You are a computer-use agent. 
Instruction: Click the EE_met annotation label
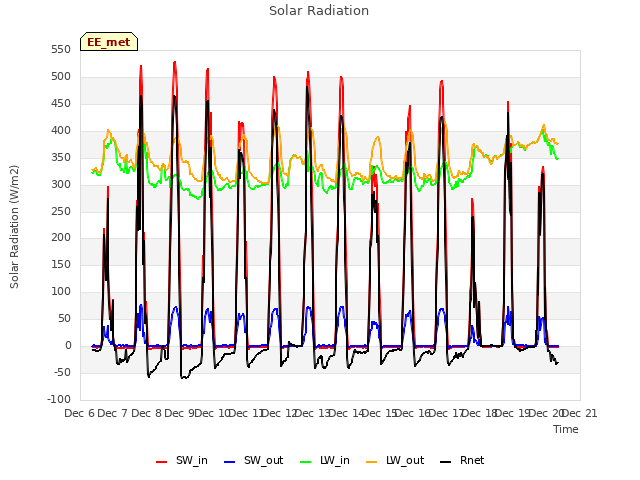[109, 42]
